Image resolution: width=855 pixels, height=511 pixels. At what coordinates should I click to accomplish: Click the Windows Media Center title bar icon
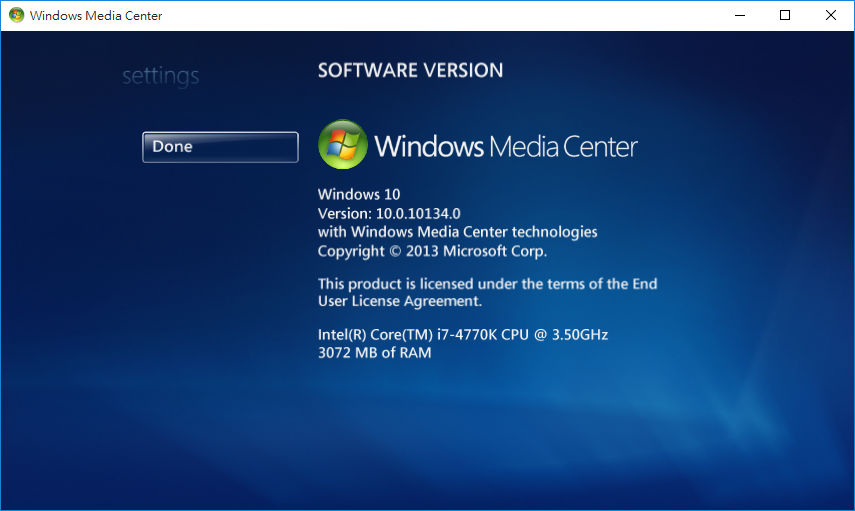click(16, 15)
